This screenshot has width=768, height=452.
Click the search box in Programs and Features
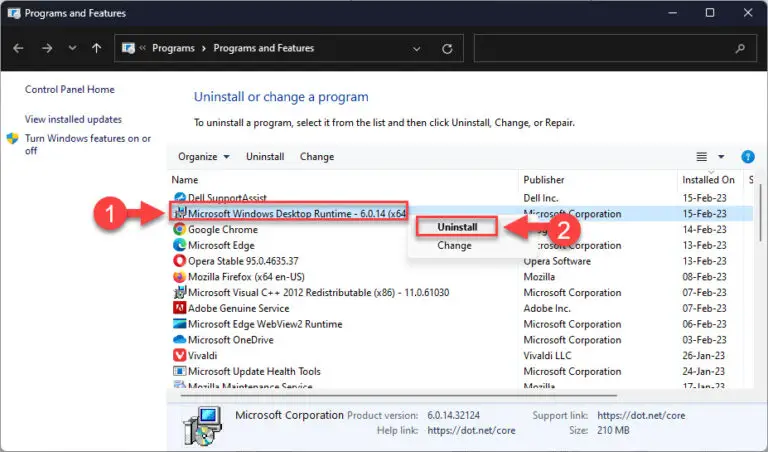[x=600, y=48]
